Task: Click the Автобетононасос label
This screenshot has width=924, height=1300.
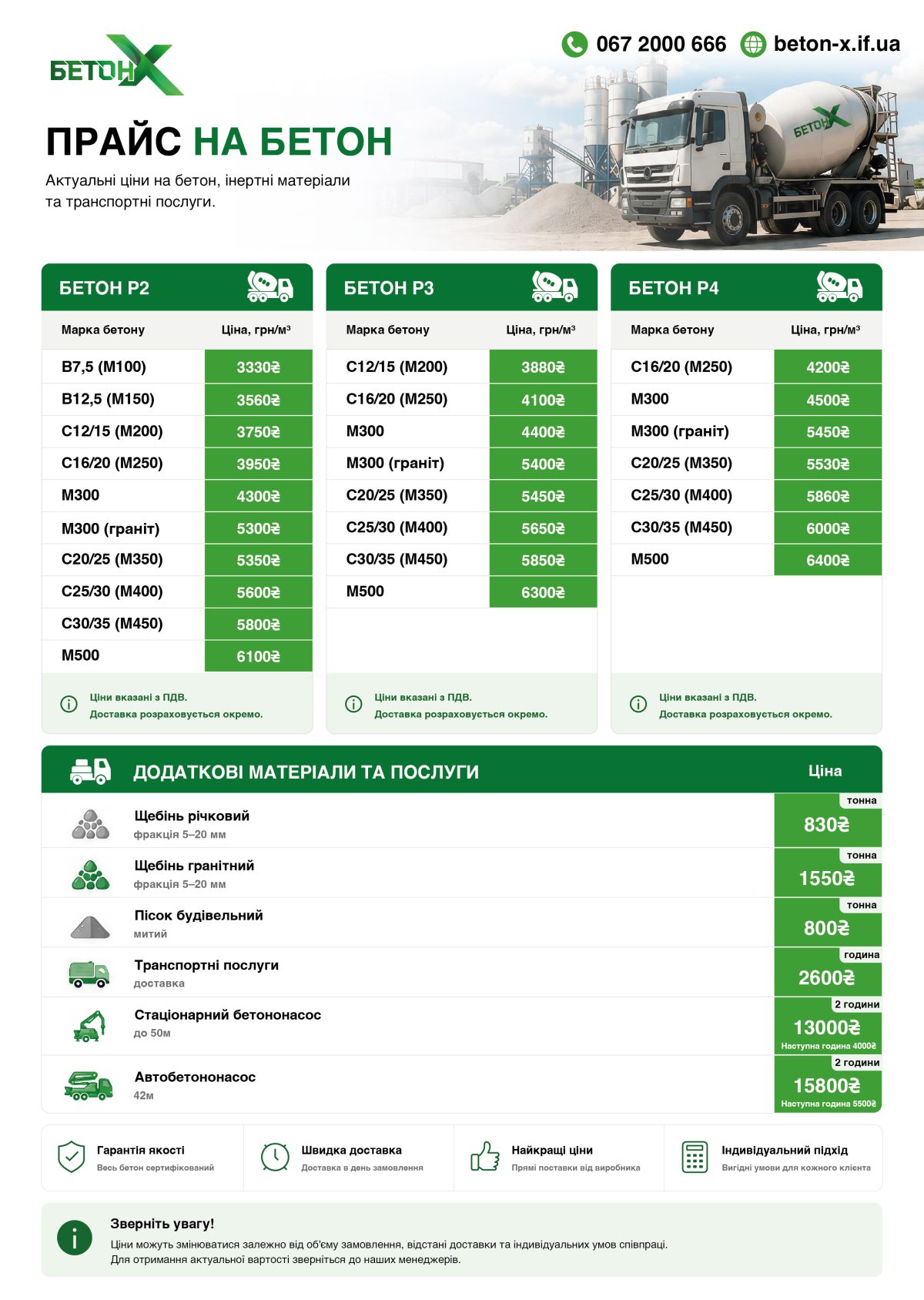Action: click(195, 1077)
